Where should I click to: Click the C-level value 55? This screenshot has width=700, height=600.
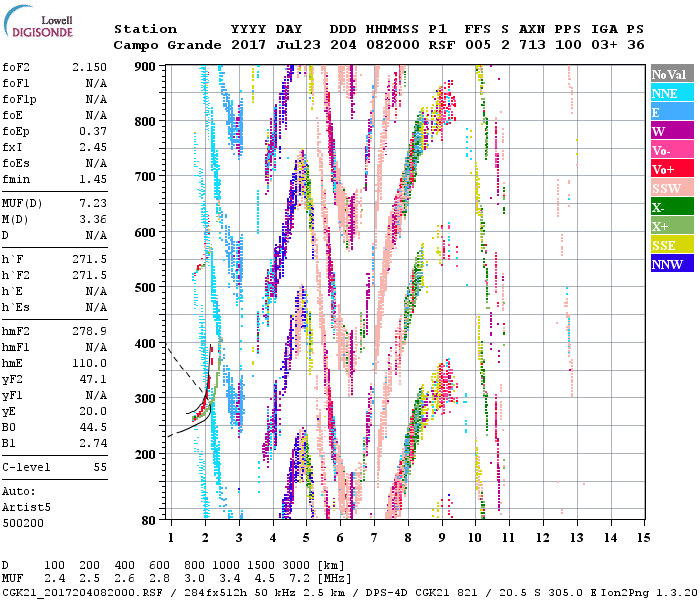[100, 467]
